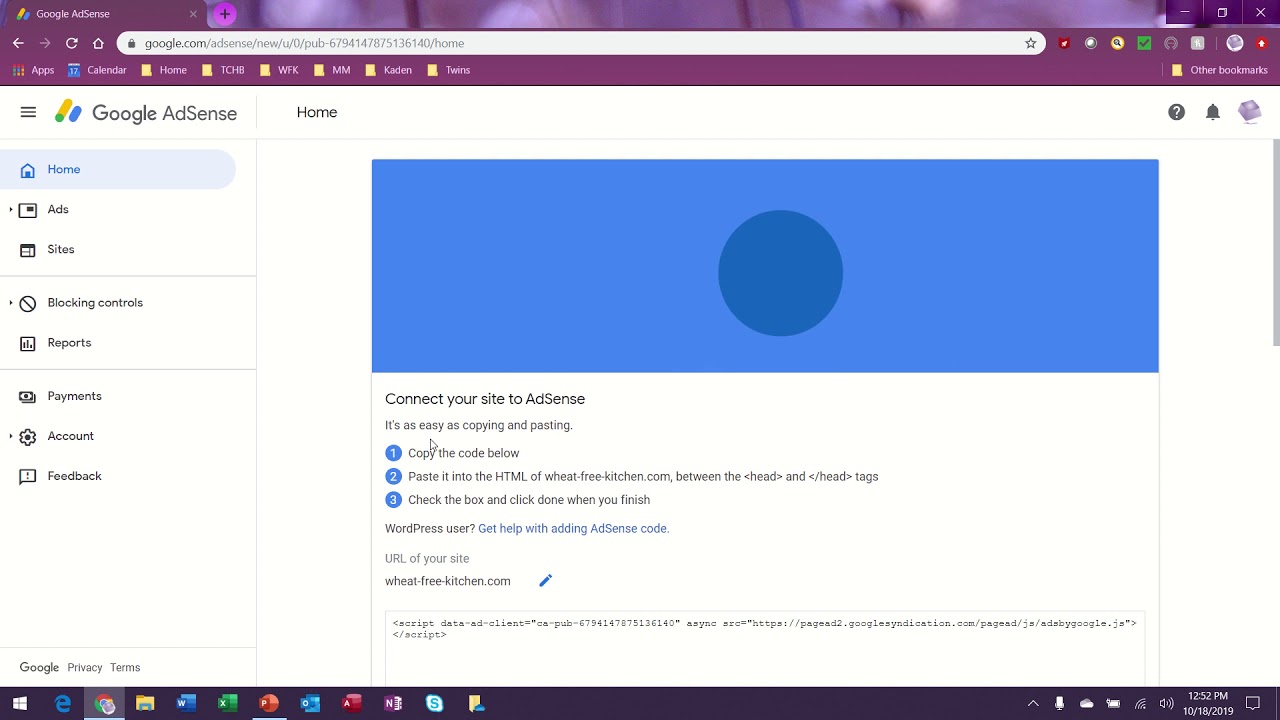The image size is (1280, 720).
Task: Open a new browser tab
Action: [x=225, y=14]
